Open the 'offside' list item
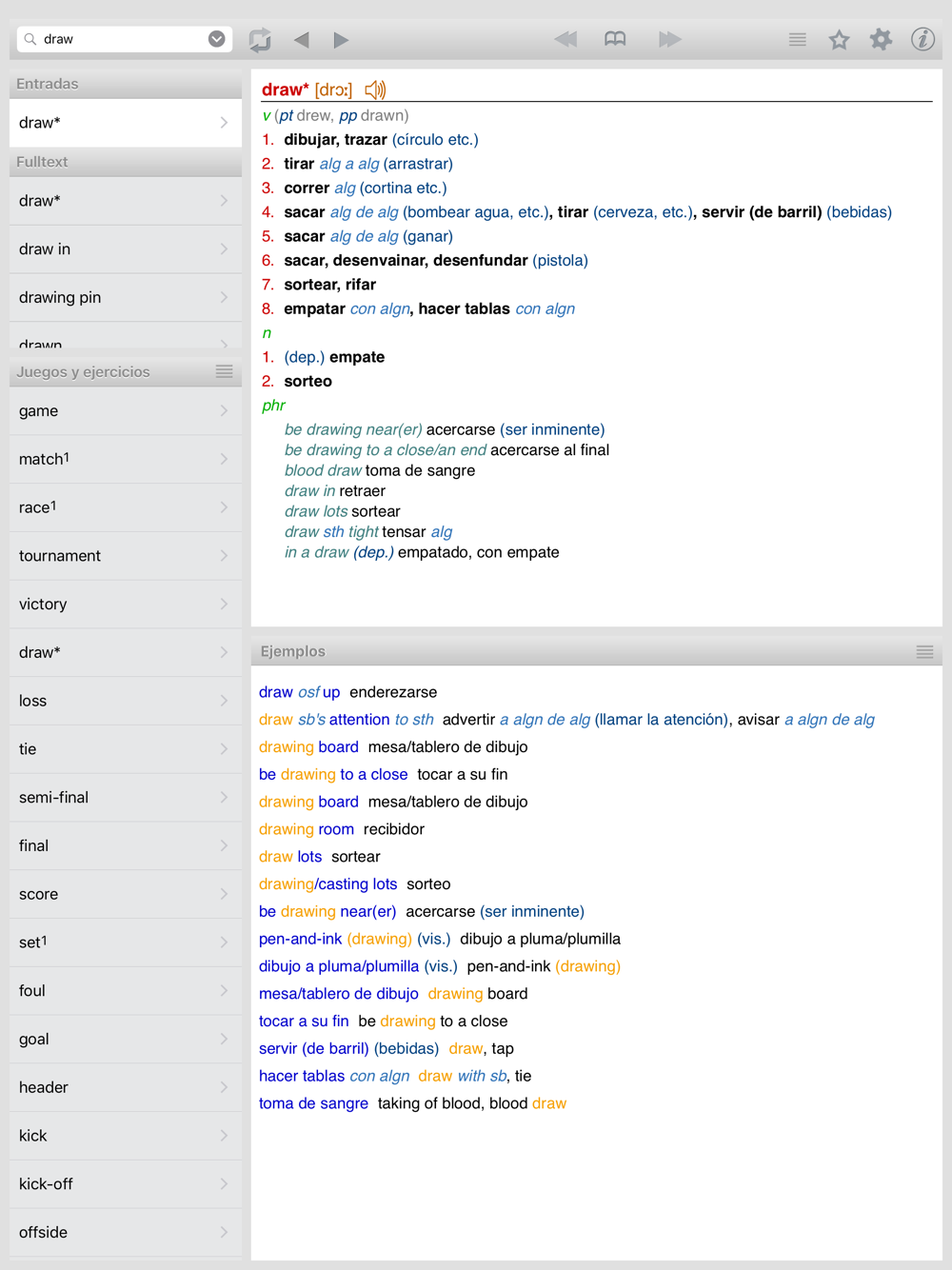This screenshot has height=1270, width=952. point(126,1233)
